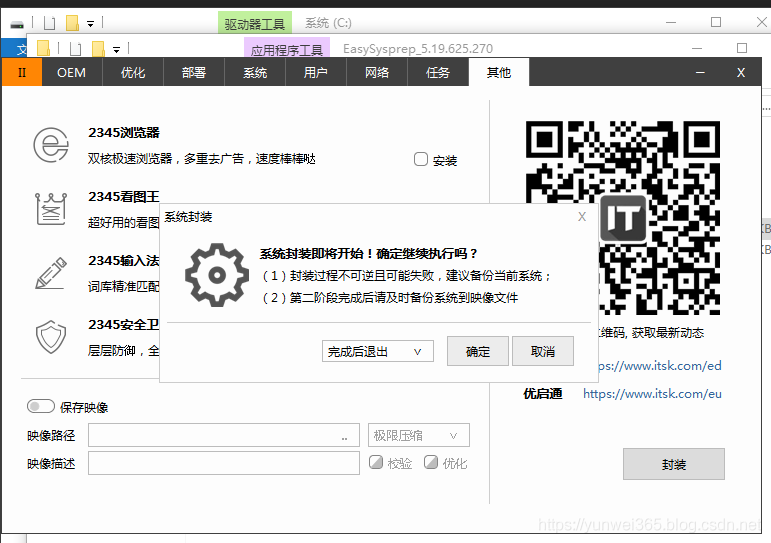Viewport: 771px width, 543px height.
Task: Select the 用户 tab
Action: [x=316, y=72]
